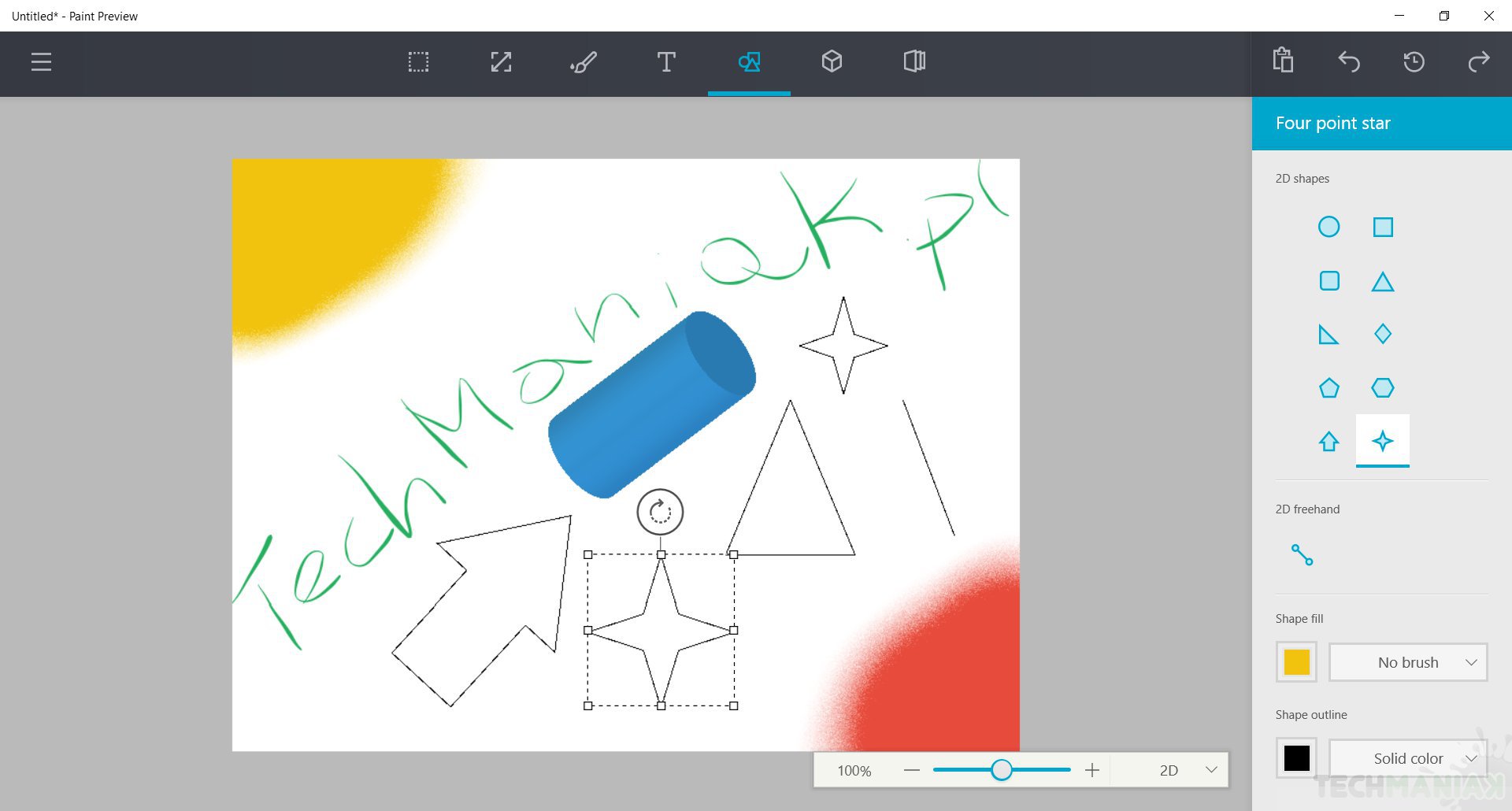The height and width of the screenshot is (811, 1512).
Task: Select the Canvas resize tool
Action: [x=501, y=61]
